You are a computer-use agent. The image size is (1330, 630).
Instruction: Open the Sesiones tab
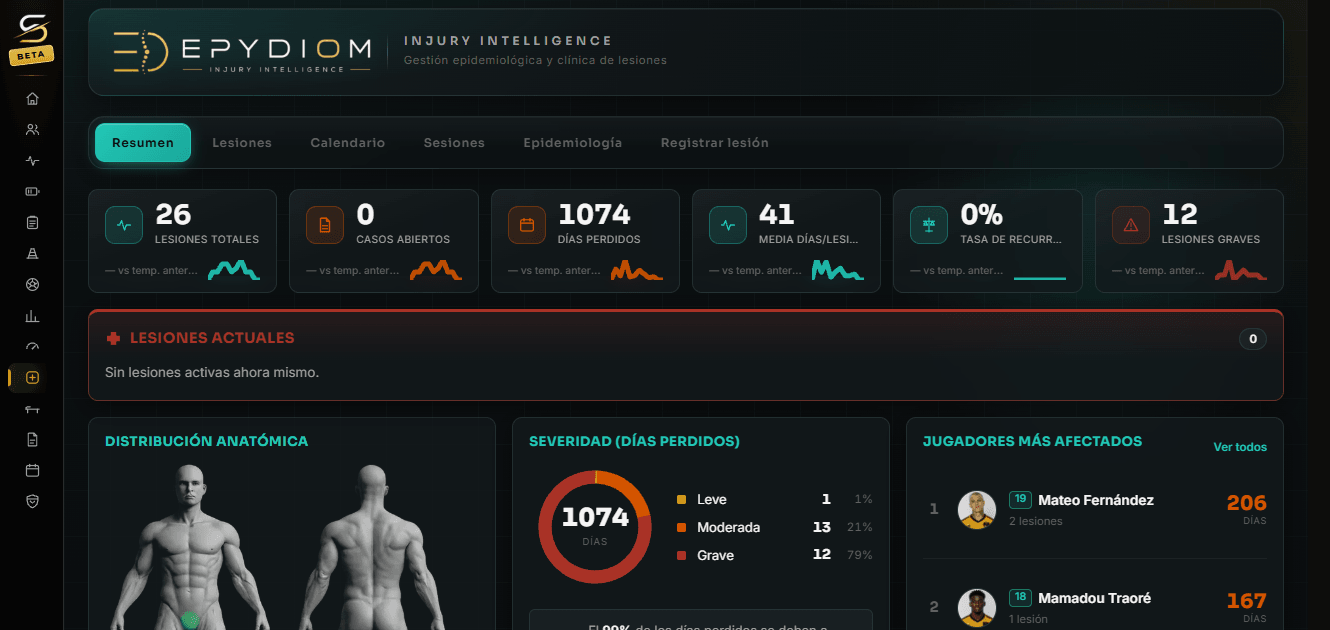(x=454, y=143)
